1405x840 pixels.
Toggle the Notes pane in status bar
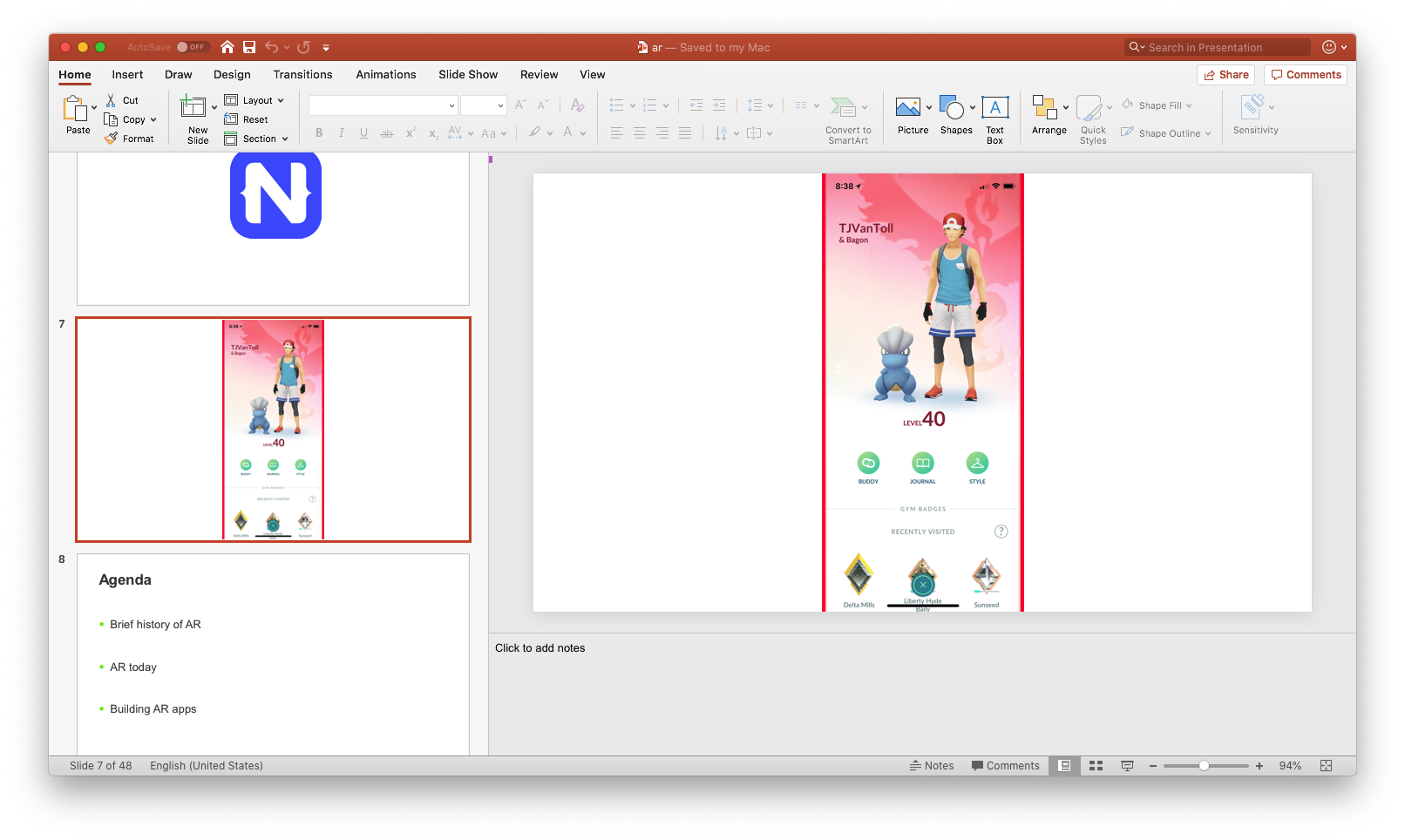point(932,765)
